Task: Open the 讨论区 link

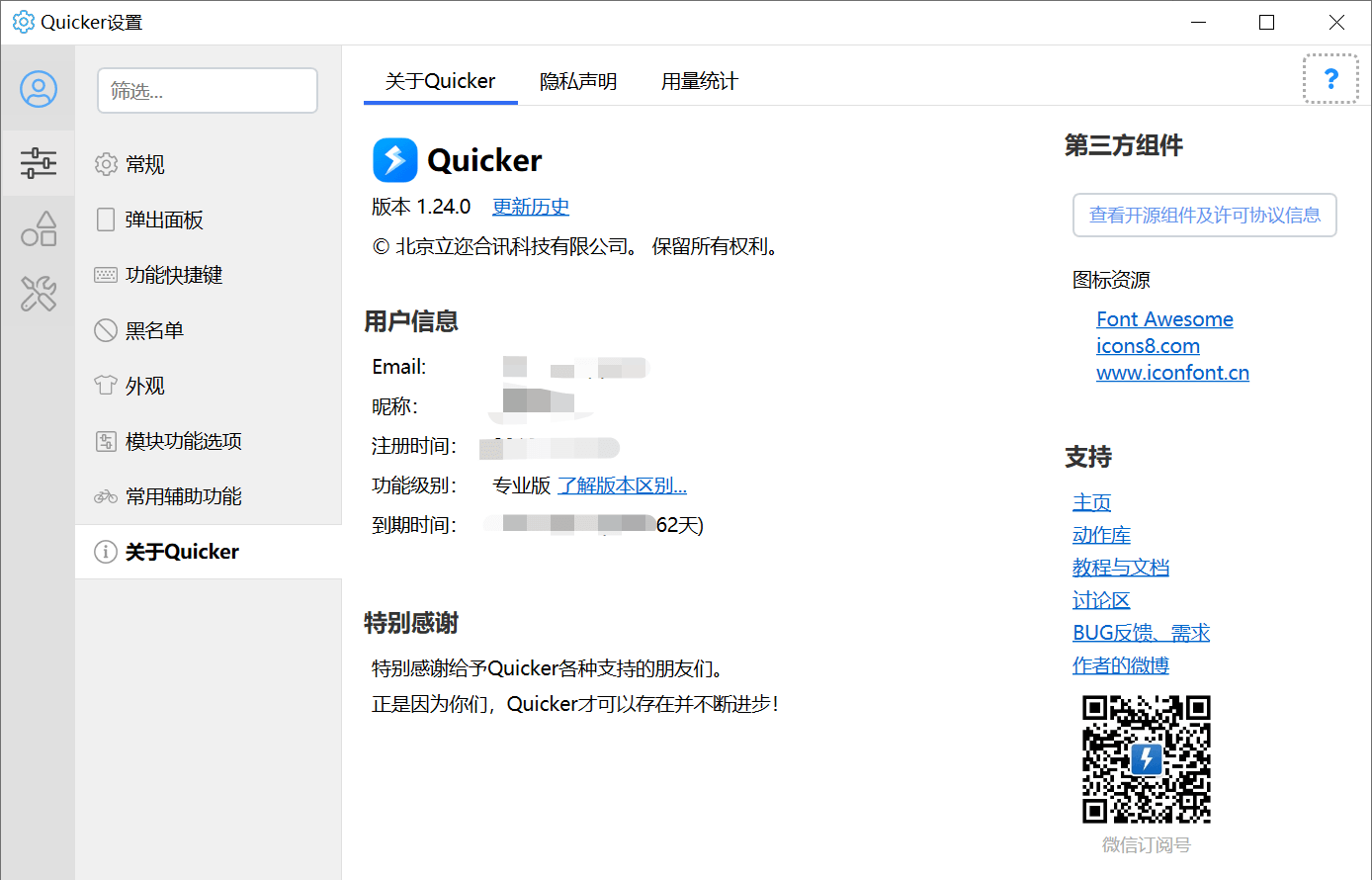Action: (x=1101, y=600)
